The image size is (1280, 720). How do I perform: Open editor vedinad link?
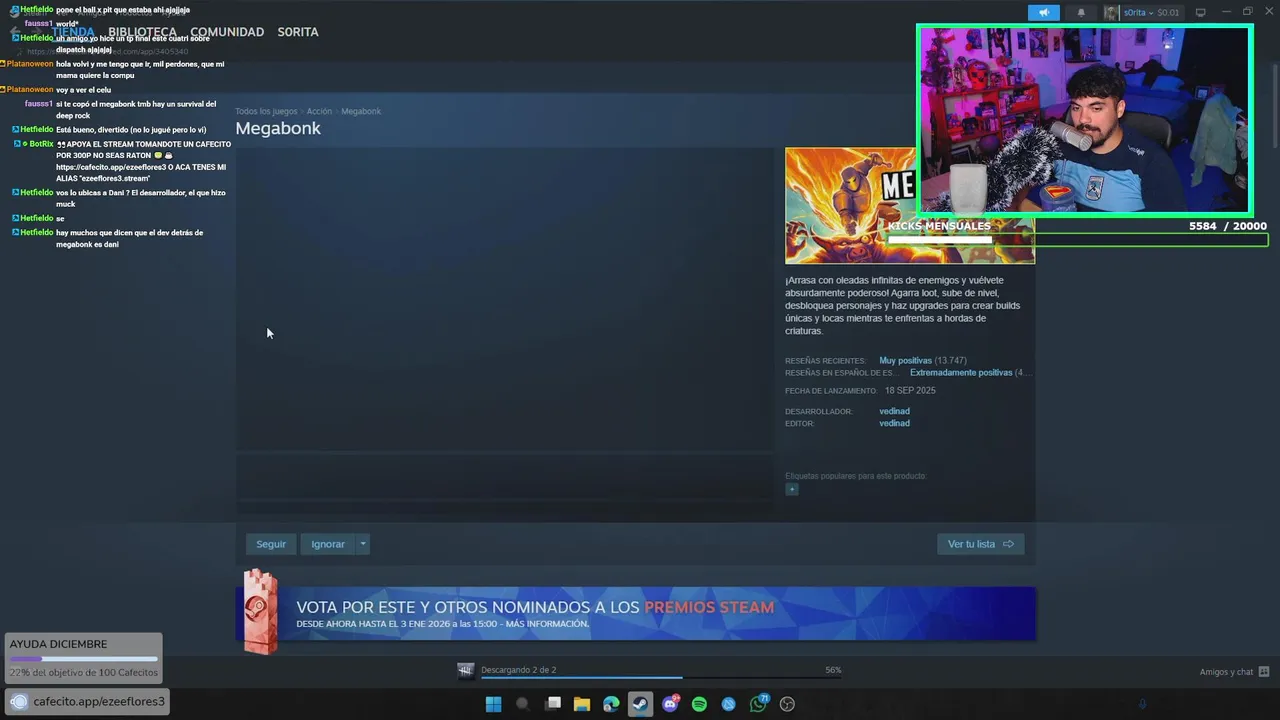click(894, 423)
